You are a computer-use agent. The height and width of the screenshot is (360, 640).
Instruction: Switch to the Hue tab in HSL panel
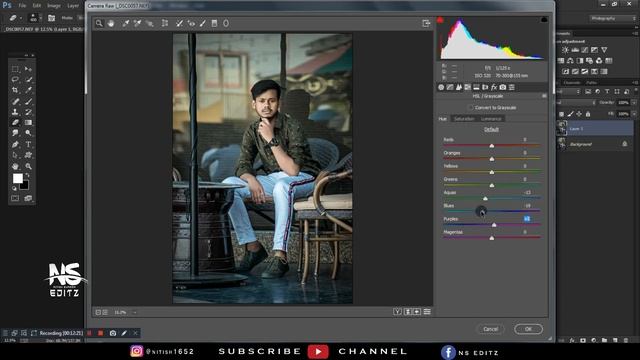point(443,119)
